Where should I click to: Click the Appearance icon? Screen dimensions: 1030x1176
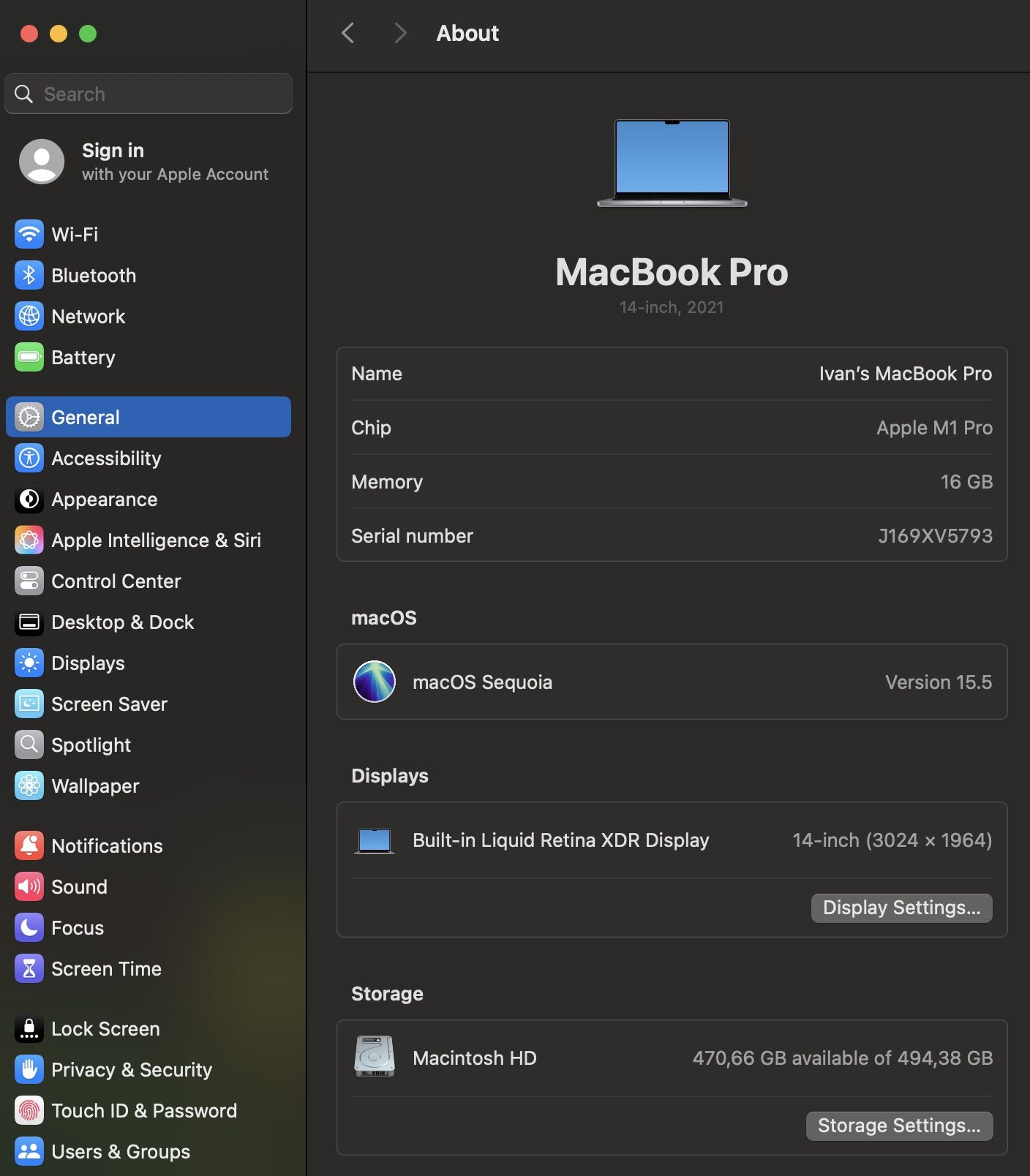coord(29,499)
